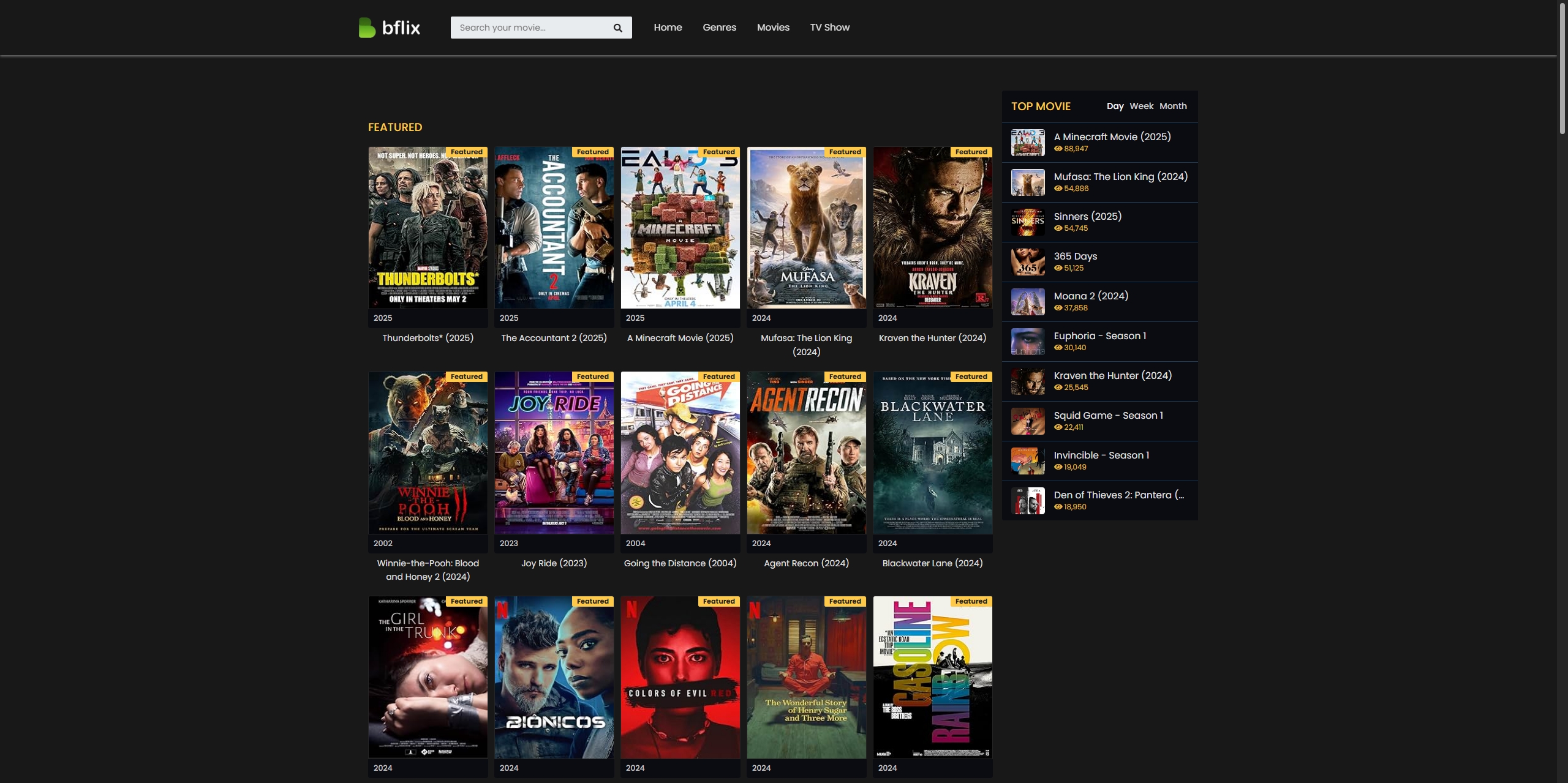Screen dimensions: 1568x783
Task: Open Joy Ride poster
Action: [x=554, y=452]
